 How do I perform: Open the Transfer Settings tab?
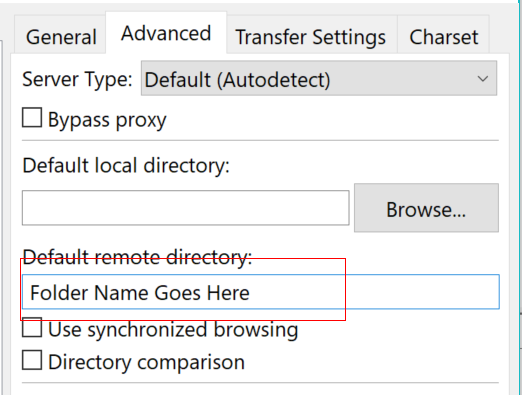click(x=311, y=35)
